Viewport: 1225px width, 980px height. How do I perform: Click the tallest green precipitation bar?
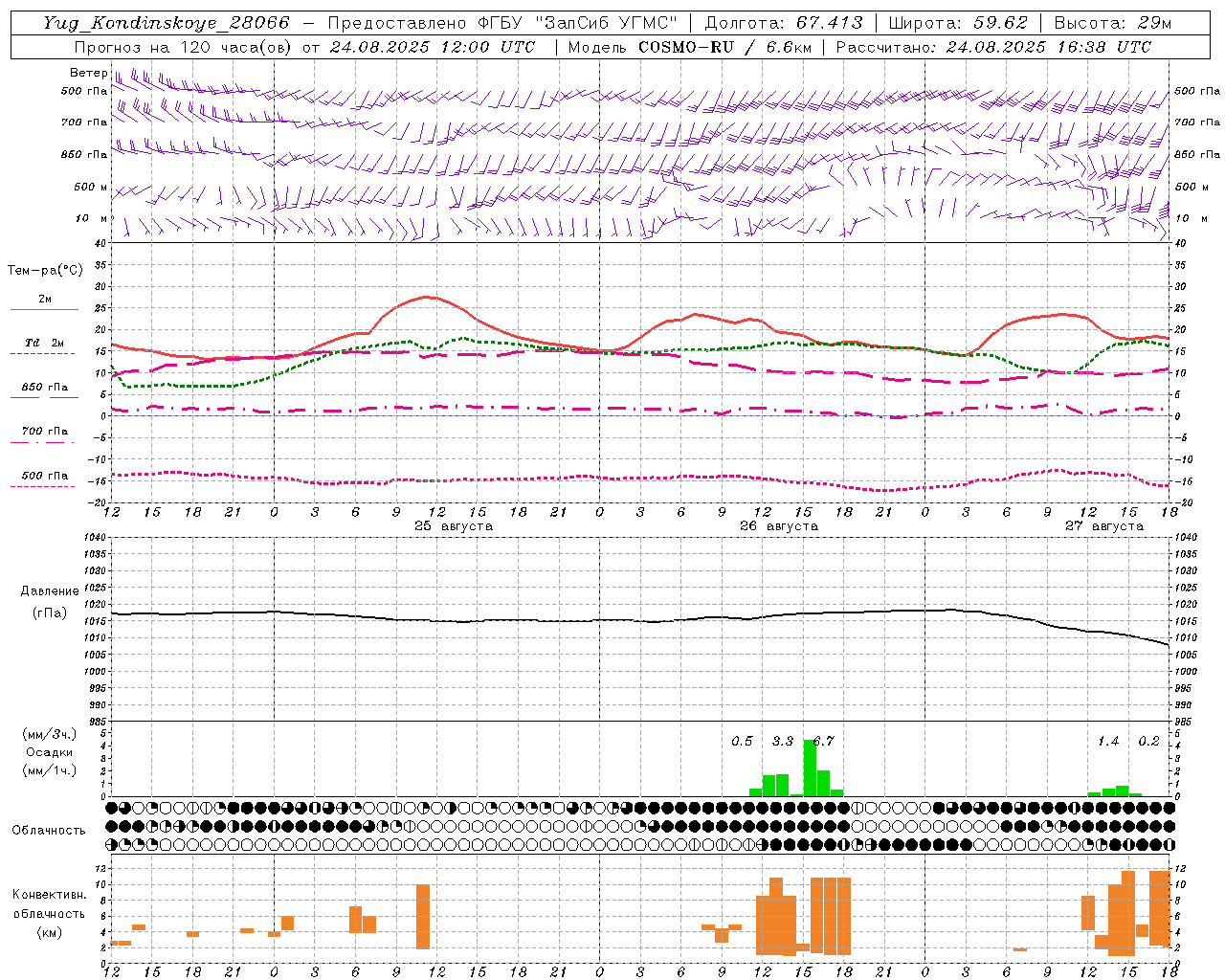(810, 768)
